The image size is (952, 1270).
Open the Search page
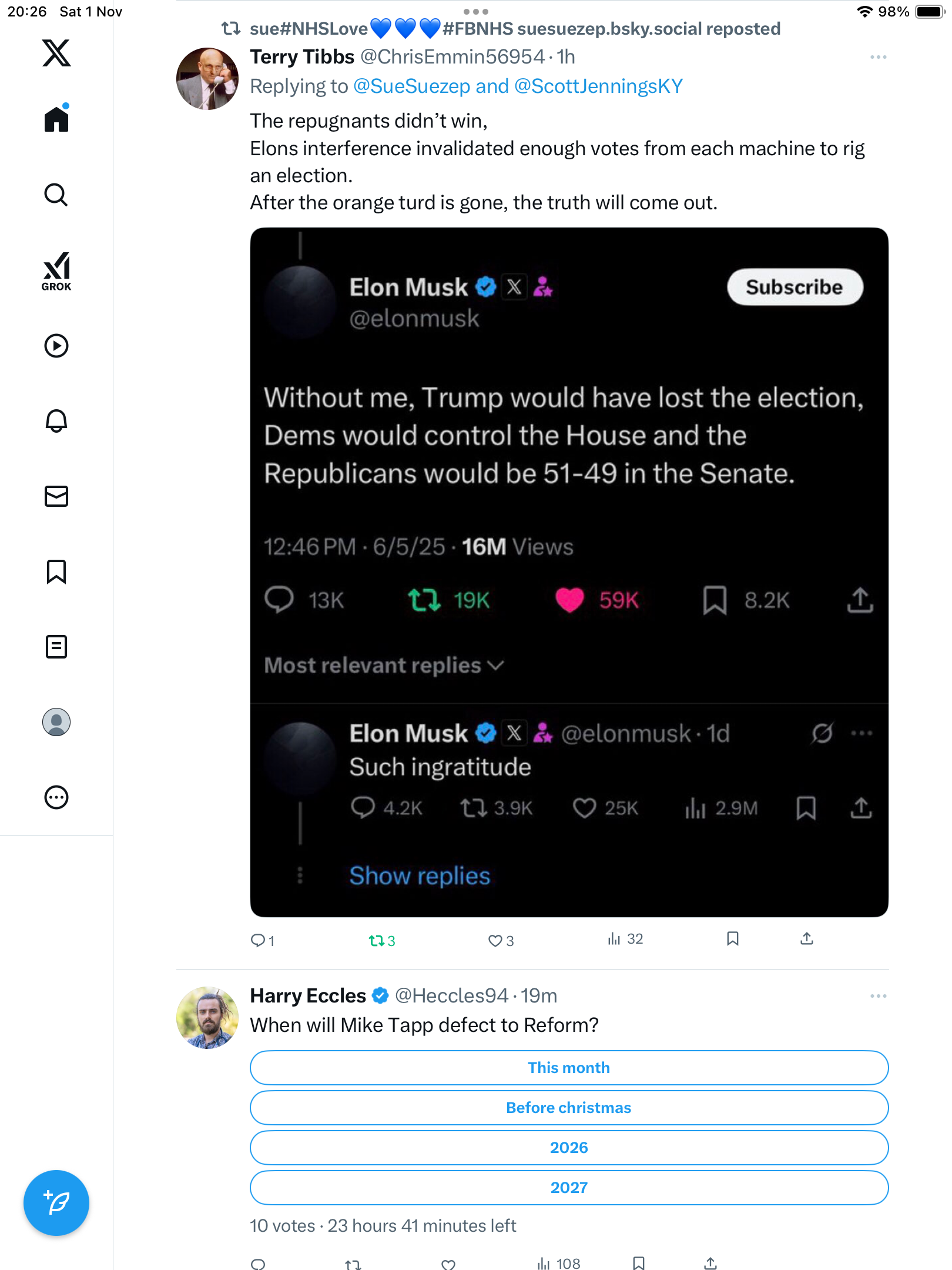click(56, 195)
